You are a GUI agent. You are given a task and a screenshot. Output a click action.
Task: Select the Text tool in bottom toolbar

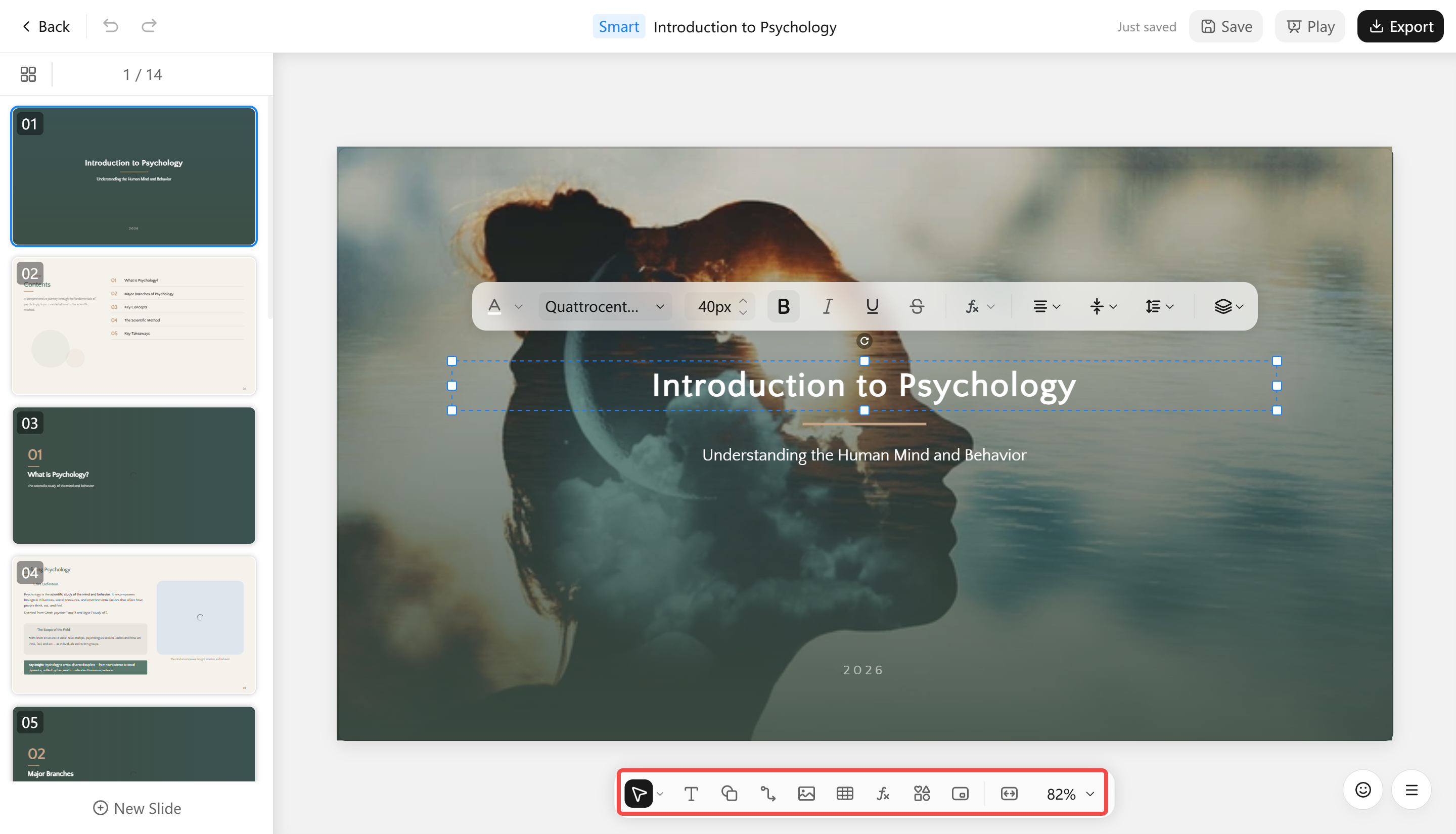point(691,794)
